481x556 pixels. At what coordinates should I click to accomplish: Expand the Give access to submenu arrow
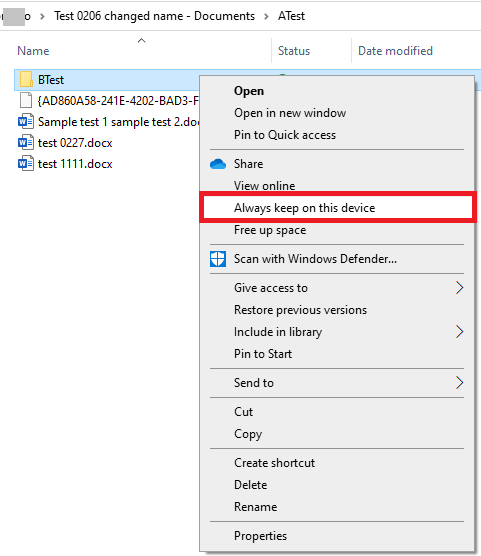[x=459, y=288]
